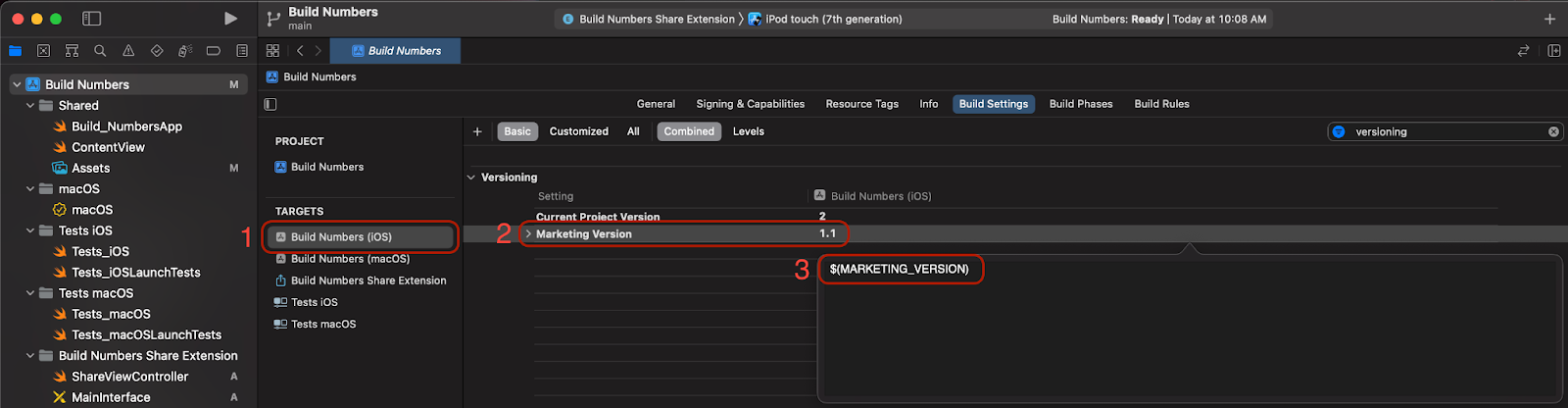Collapse the Shared group
Viewport: 1568px width, 408px height.
click(30, 106)
